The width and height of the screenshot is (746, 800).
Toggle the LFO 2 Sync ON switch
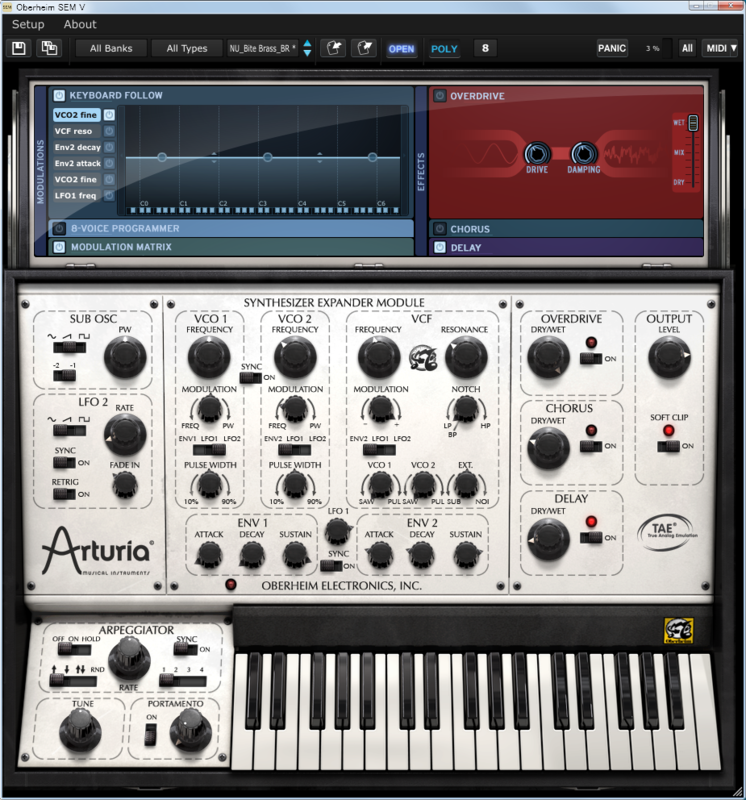pyautogui.click(x=64, y=463)
